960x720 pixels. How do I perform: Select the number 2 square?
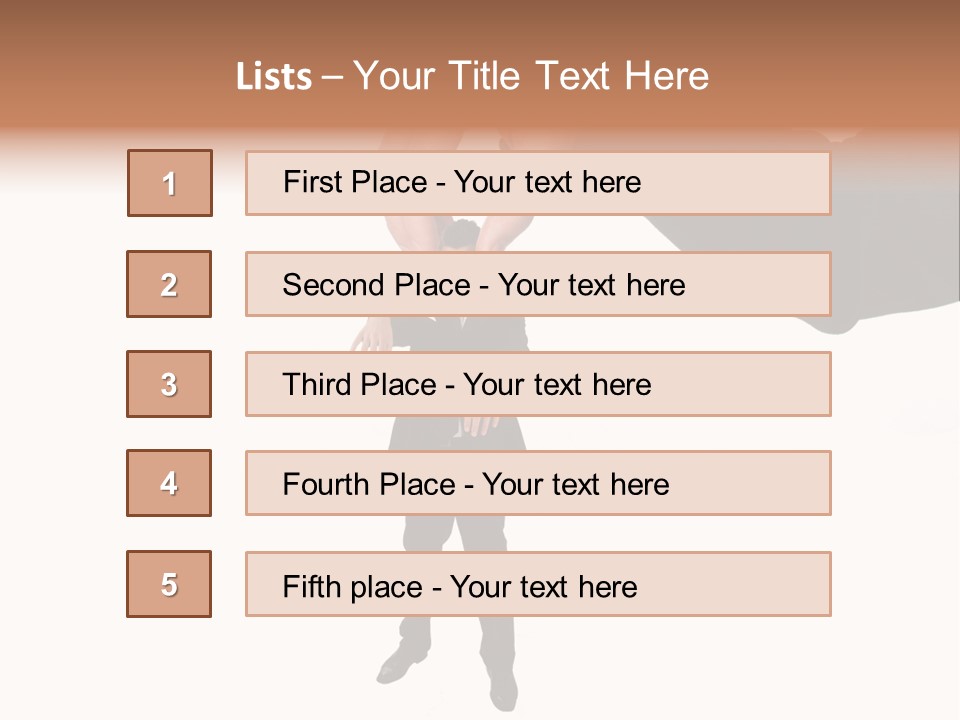(169, 284)
